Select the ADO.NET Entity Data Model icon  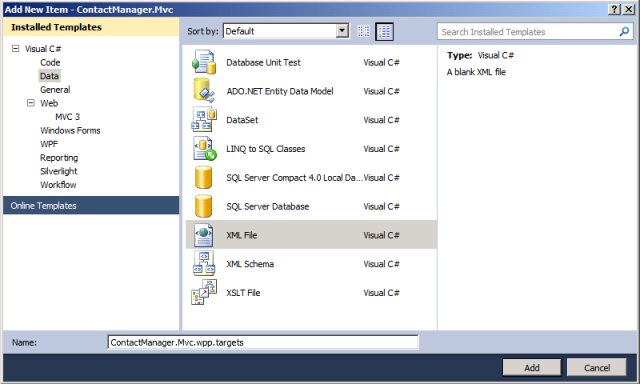[204, 91]
